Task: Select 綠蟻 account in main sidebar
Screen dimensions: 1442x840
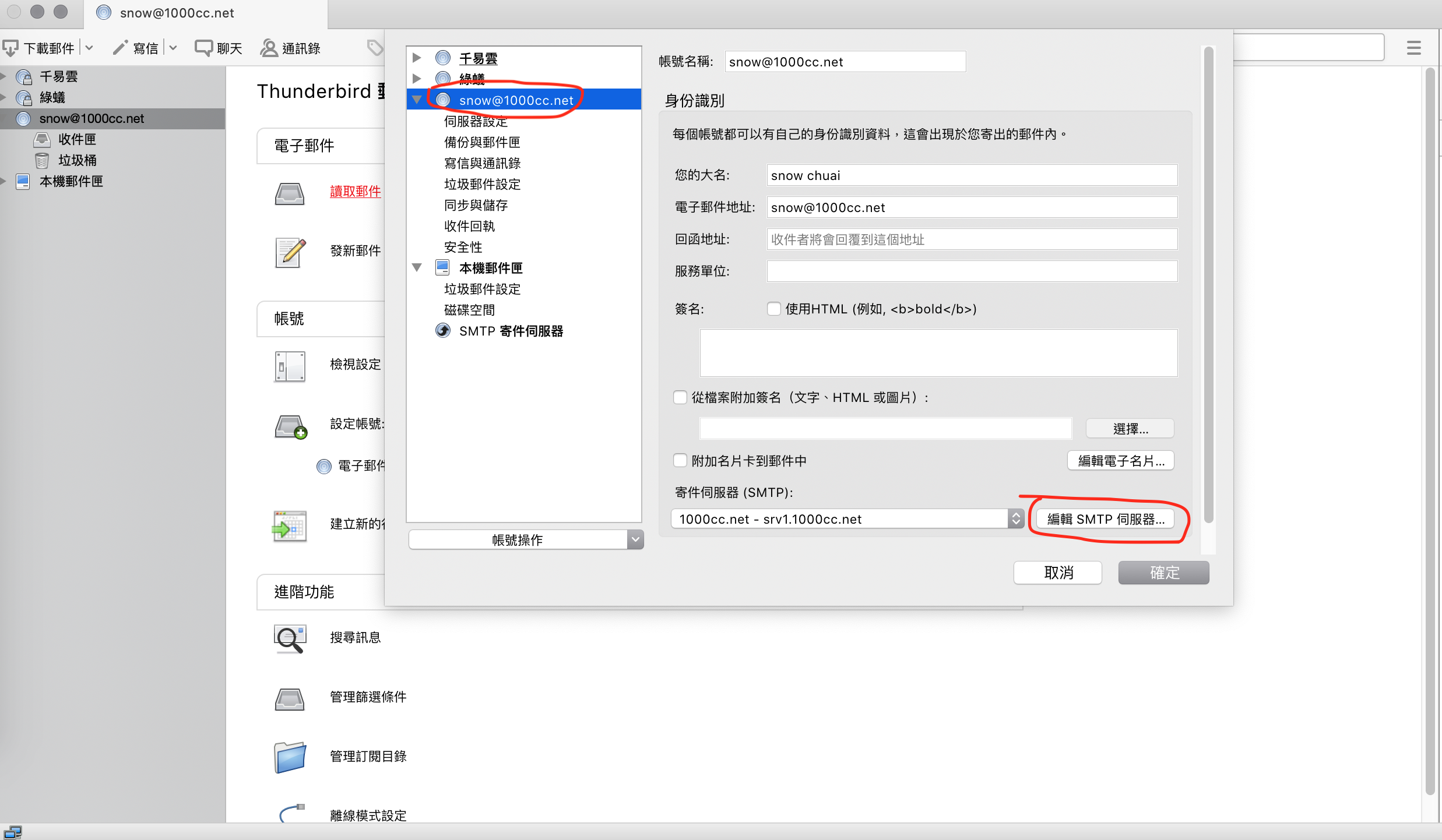Action: (52, 97)
